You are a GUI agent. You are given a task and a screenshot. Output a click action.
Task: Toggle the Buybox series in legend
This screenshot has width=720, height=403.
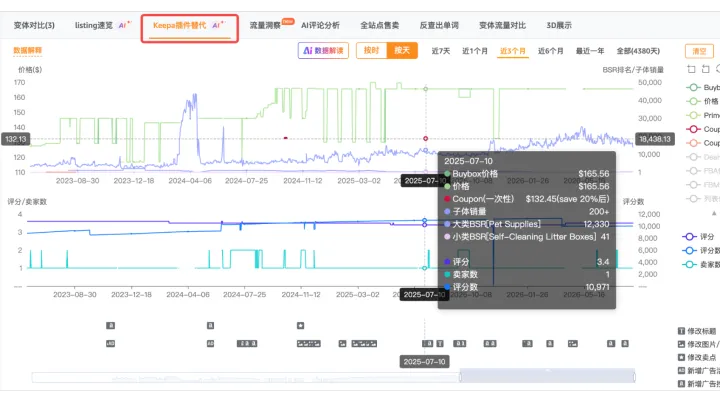pos(703,87)
